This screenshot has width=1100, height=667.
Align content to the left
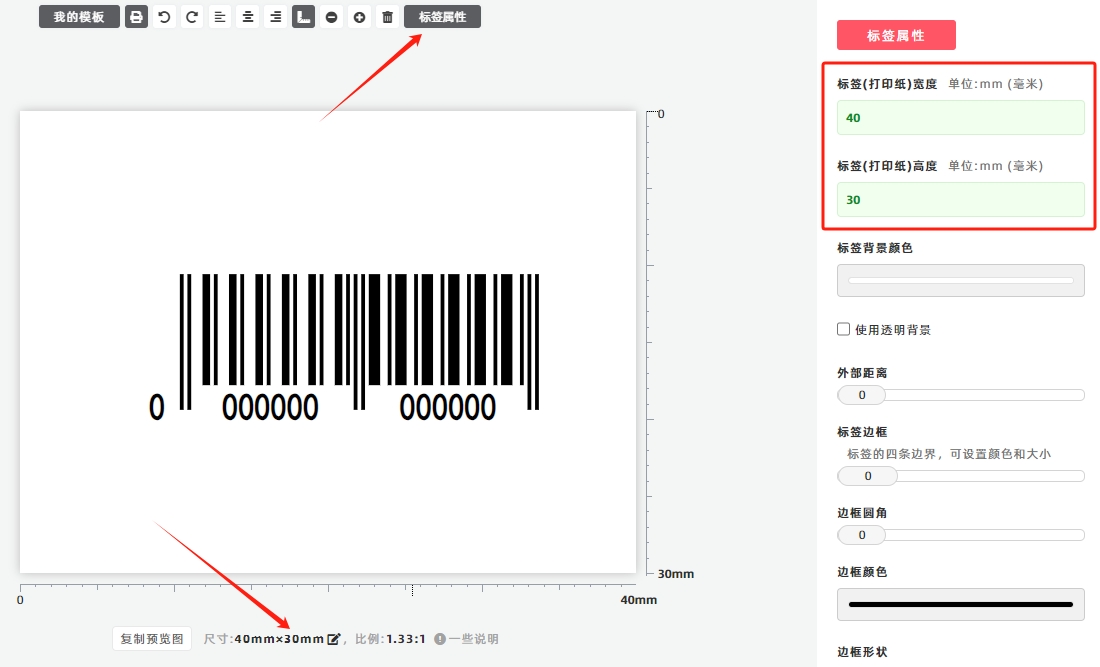(x=220, y=17)
